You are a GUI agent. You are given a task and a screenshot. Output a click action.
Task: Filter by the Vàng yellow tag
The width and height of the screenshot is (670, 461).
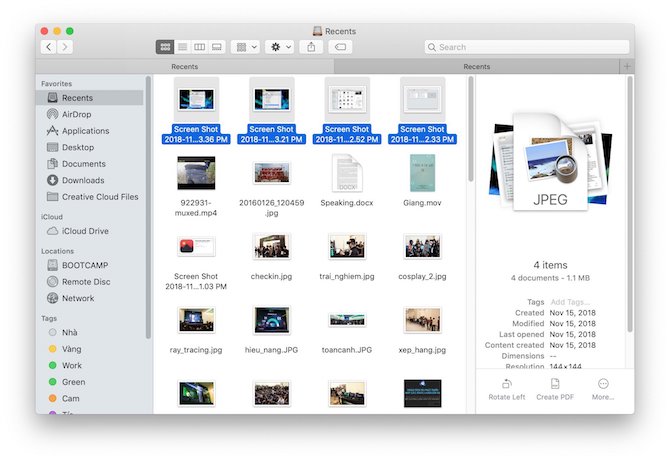(x=90, y=349)
